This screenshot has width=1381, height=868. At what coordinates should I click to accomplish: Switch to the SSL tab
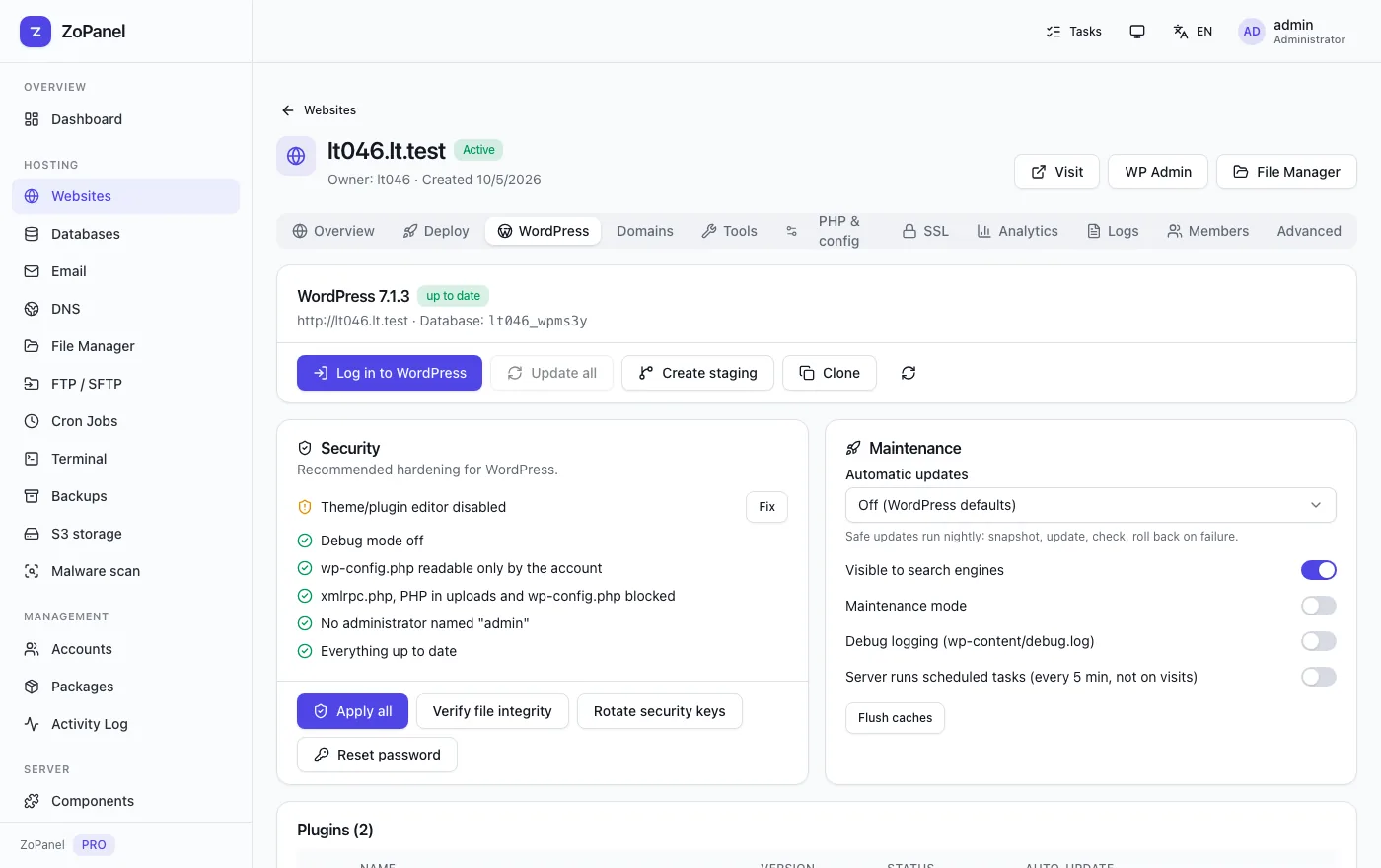(x=925, y=231)
